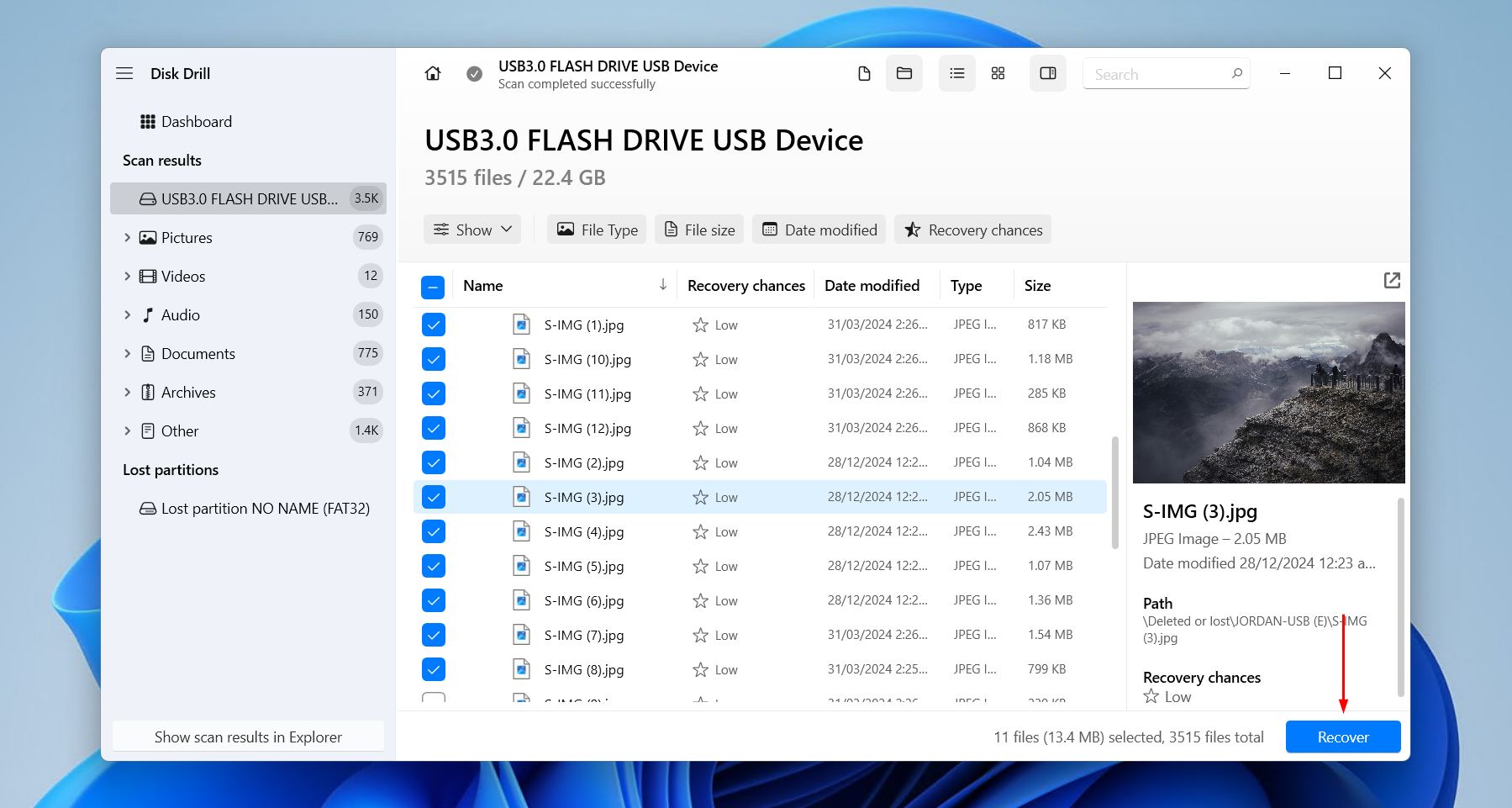Click the select-all checkbox in the header
This screenshot has width=1512, height=808.
[432, 287]
